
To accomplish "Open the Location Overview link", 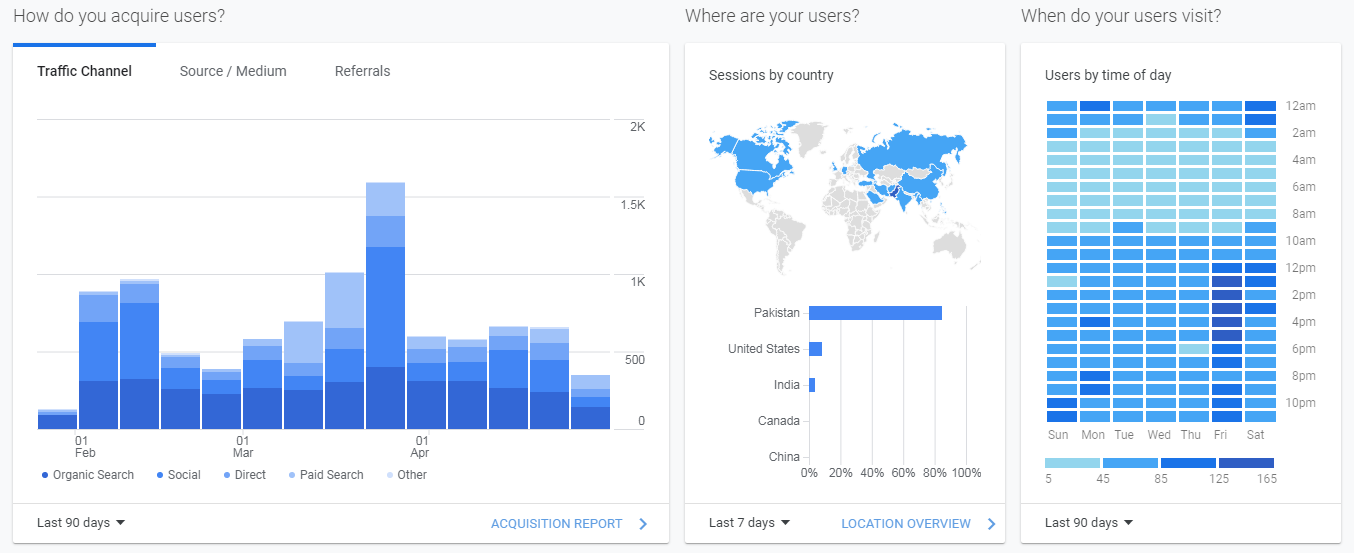I will tap(905, 523).
